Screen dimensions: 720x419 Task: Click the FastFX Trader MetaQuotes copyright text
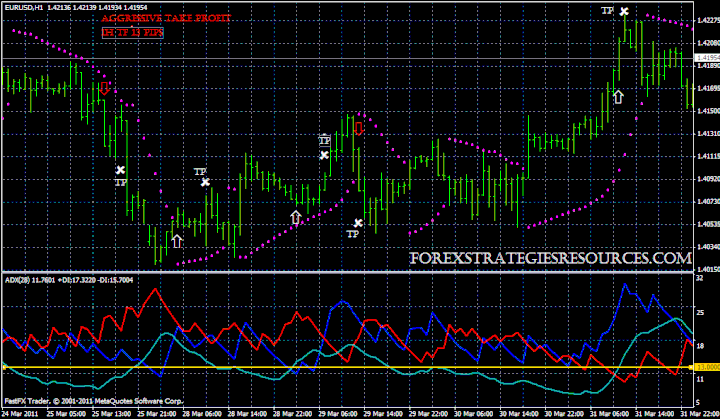tap(94, 401)
